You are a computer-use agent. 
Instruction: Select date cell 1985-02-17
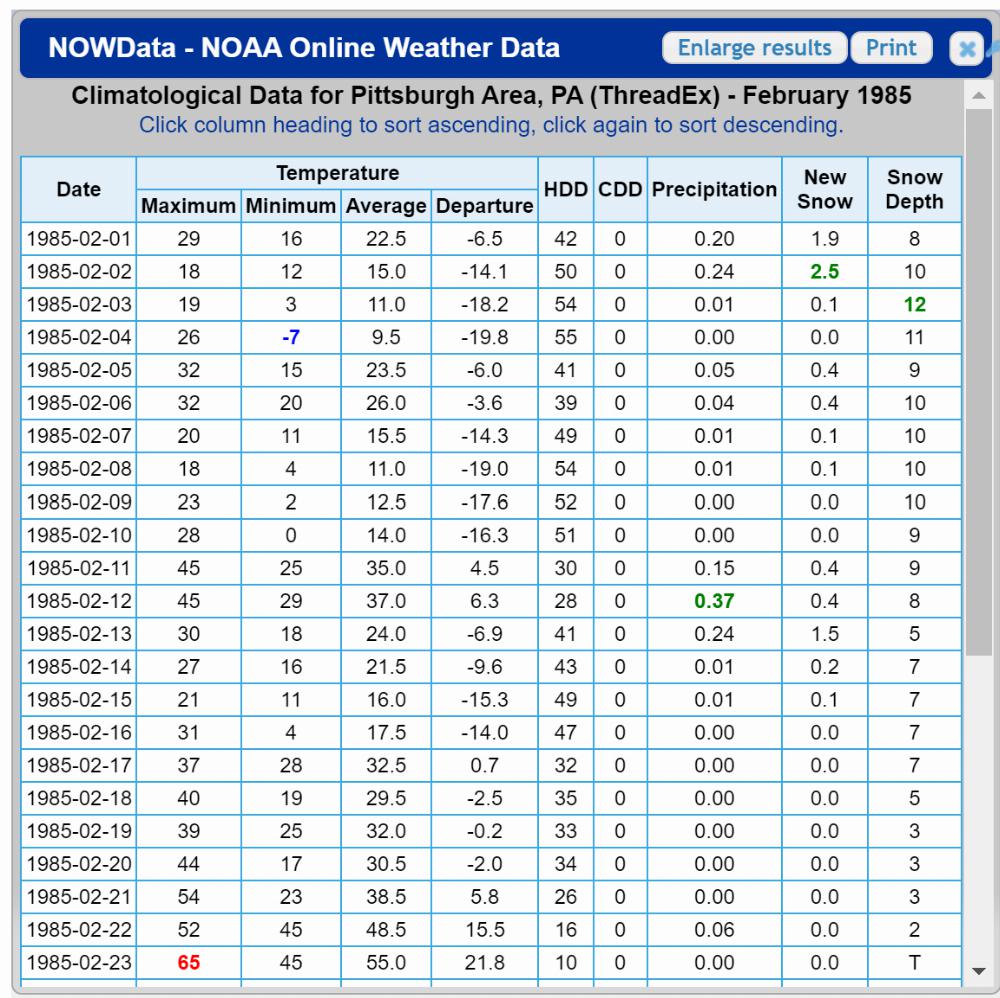(78, 765)
